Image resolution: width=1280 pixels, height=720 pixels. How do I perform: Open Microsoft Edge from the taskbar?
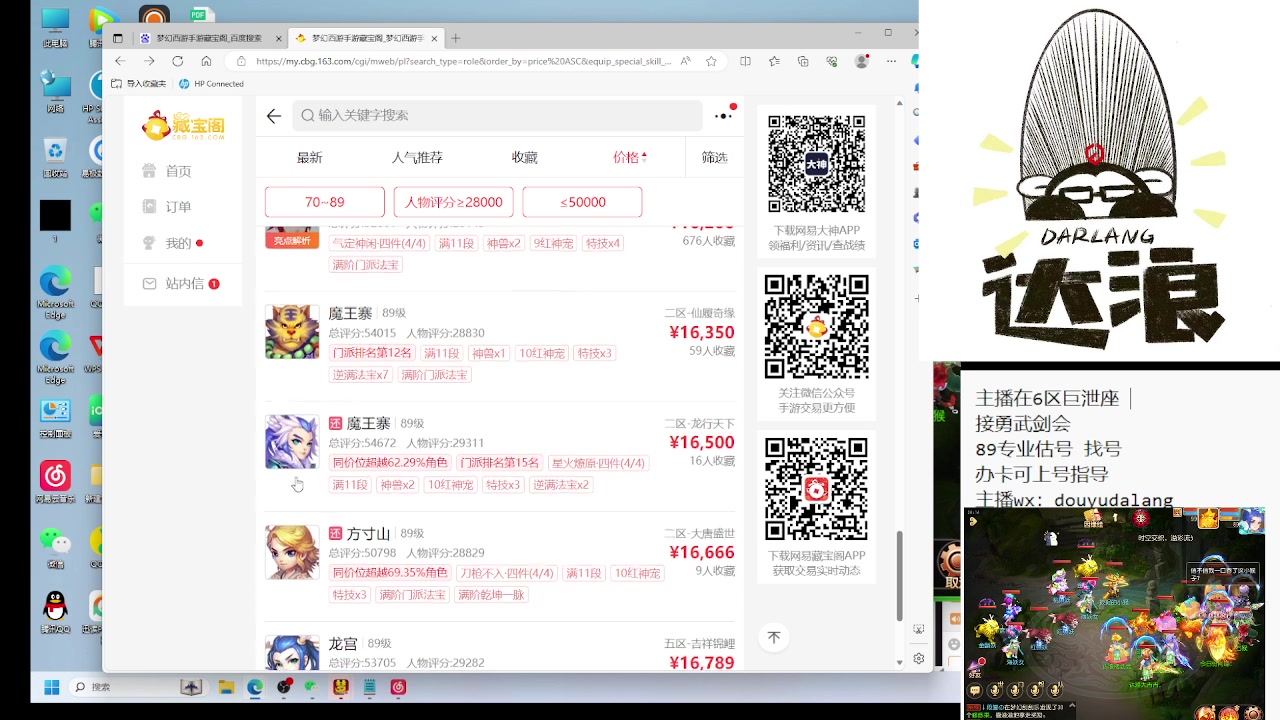pyautogui.click(x=255, y=687)
